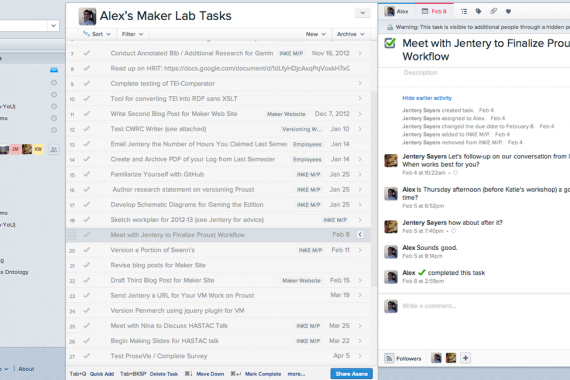This screenshot has height=380, width=570.
Task: Click the Hide earlier activity link
Action: click(427, 98)
